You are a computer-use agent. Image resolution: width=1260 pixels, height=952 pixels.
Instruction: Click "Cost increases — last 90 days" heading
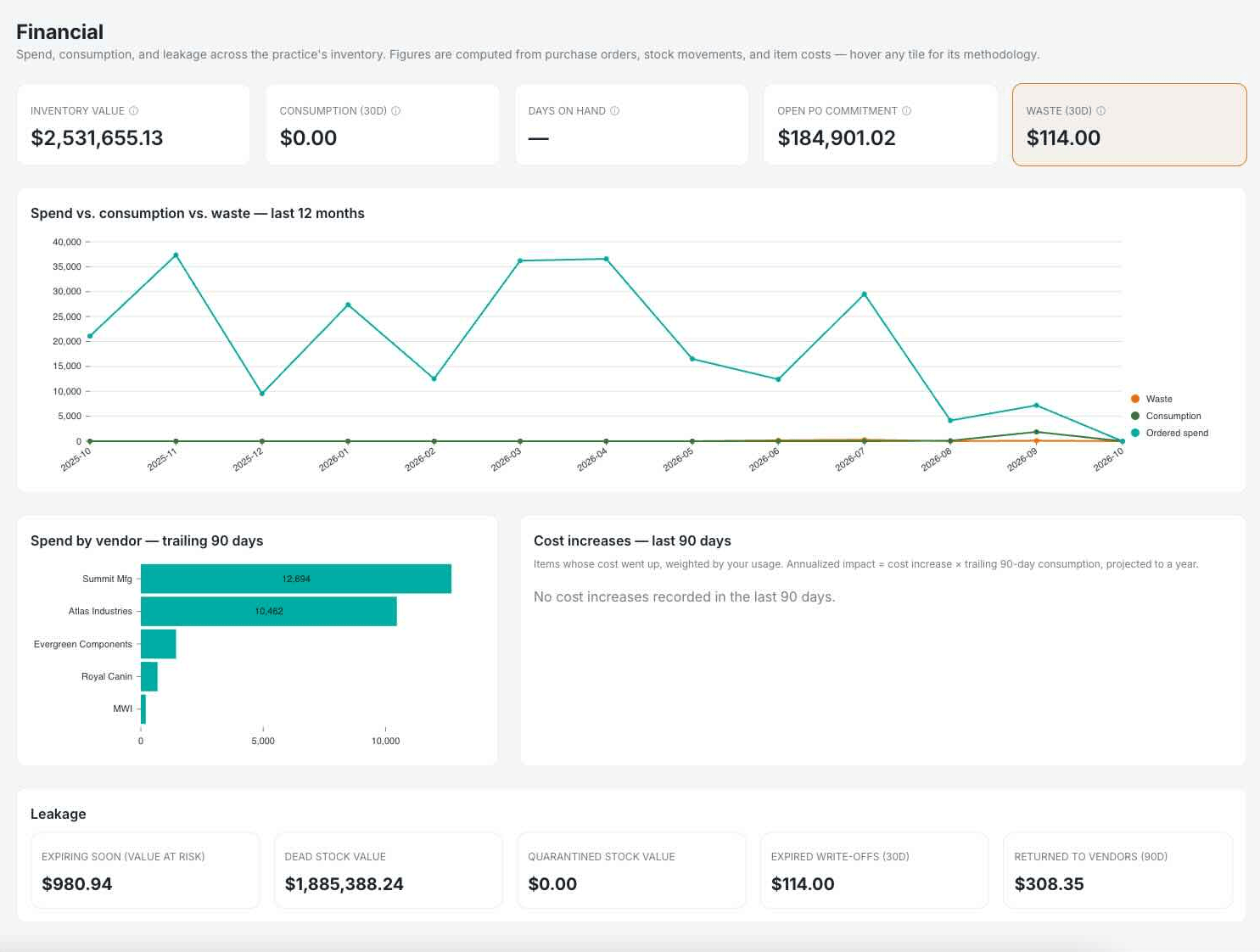pos(632,541)
